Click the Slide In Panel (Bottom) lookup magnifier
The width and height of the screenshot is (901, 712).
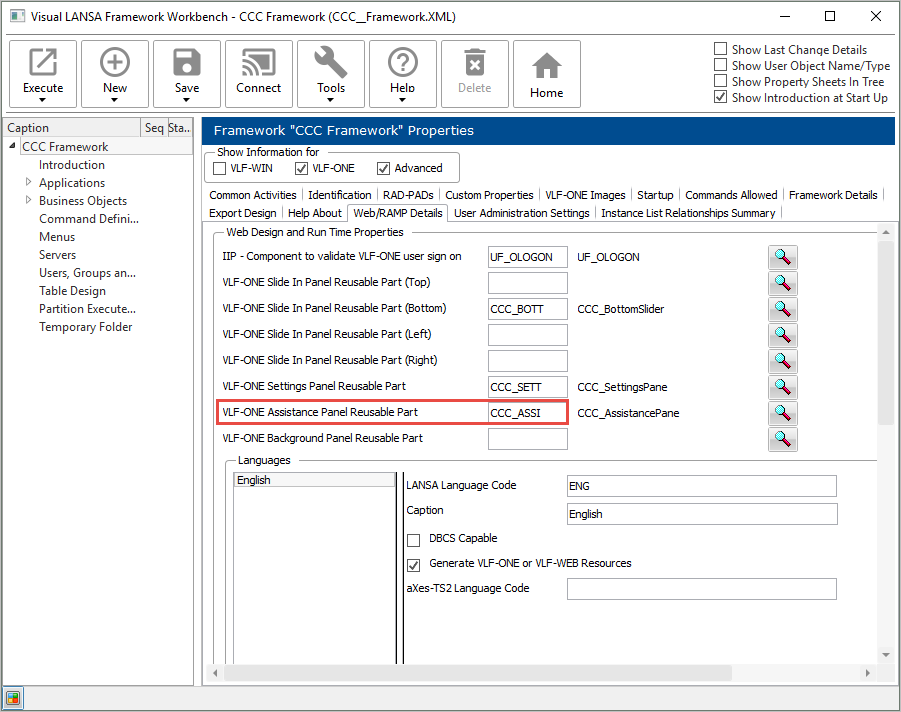(783, 309)
